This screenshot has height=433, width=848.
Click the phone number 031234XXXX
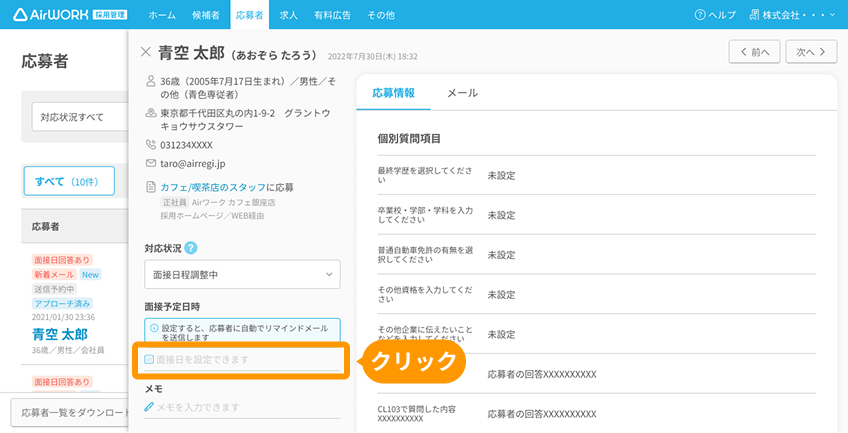[x=186, y=145]
